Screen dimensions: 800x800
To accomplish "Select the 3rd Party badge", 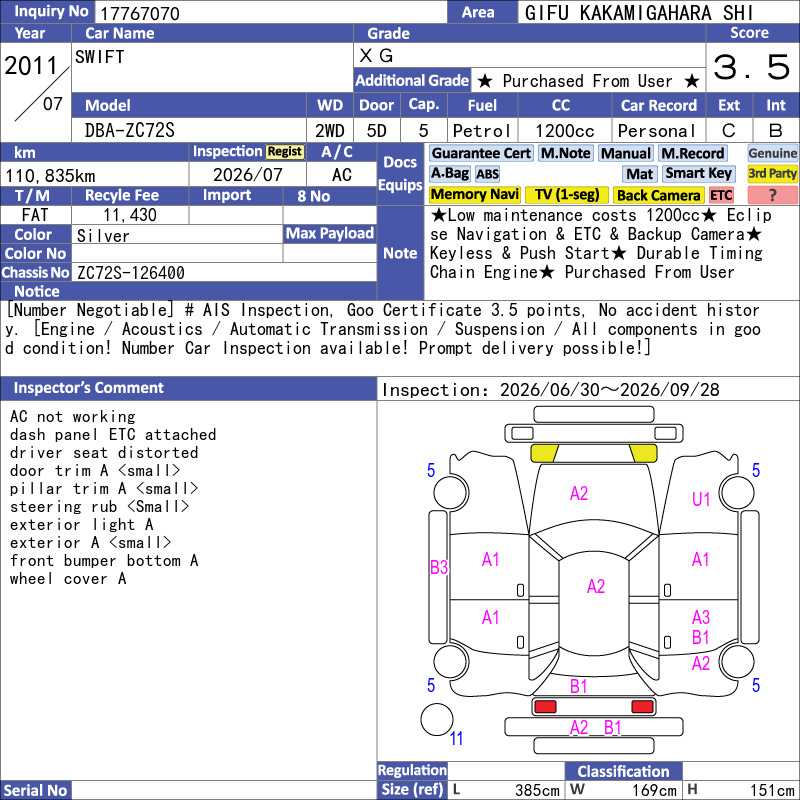I will pyautogui.click(x=772, y=173).
